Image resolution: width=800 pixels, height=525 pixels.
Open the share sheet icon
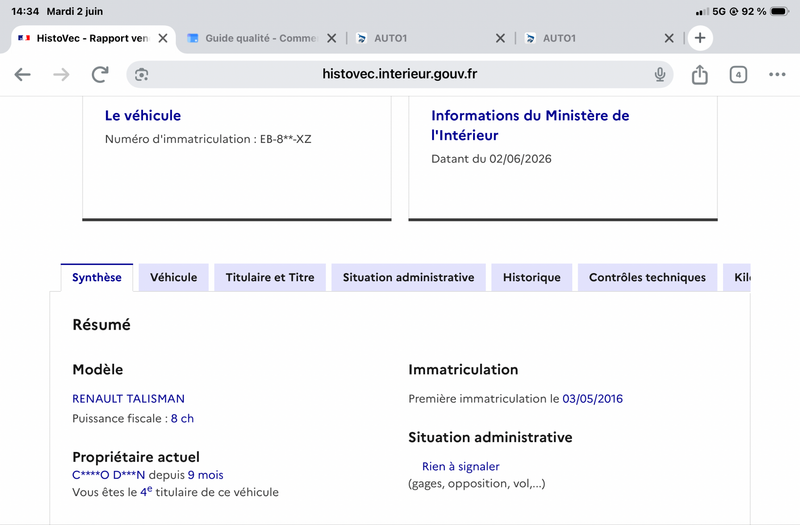click(699, 74)
